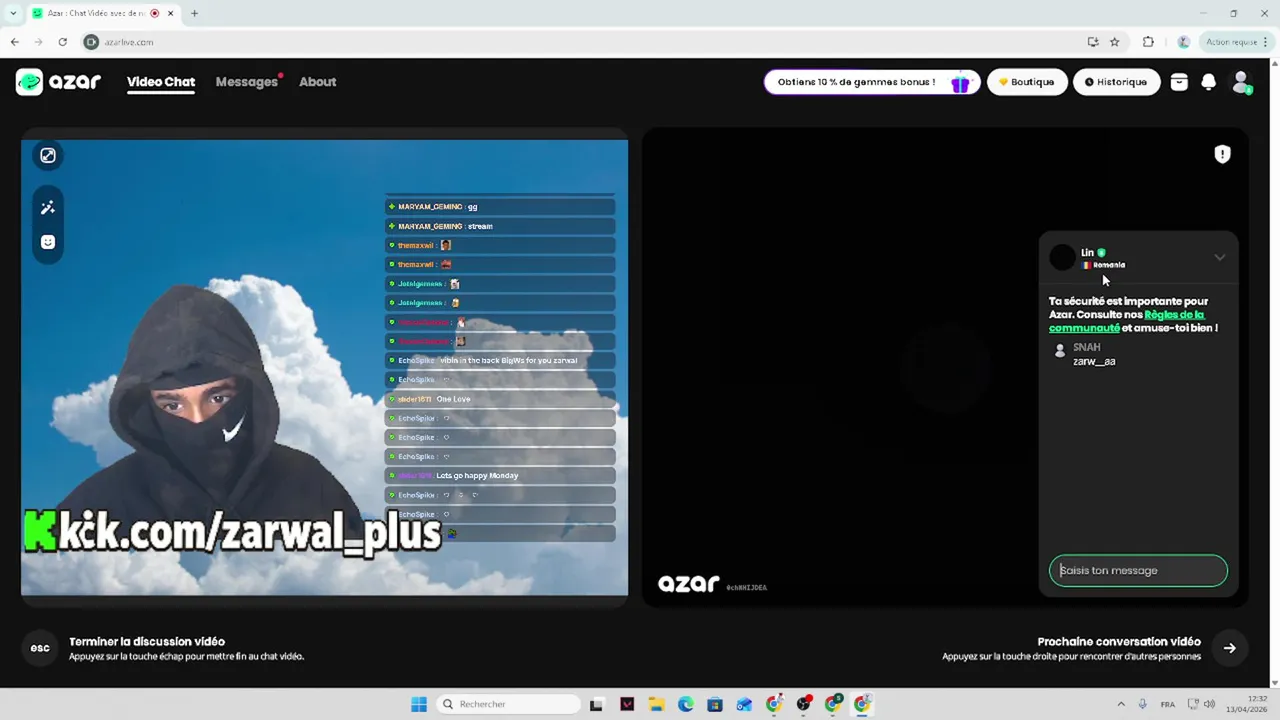Open the face sticker filter icon
1280x720 pixels.
47,242
